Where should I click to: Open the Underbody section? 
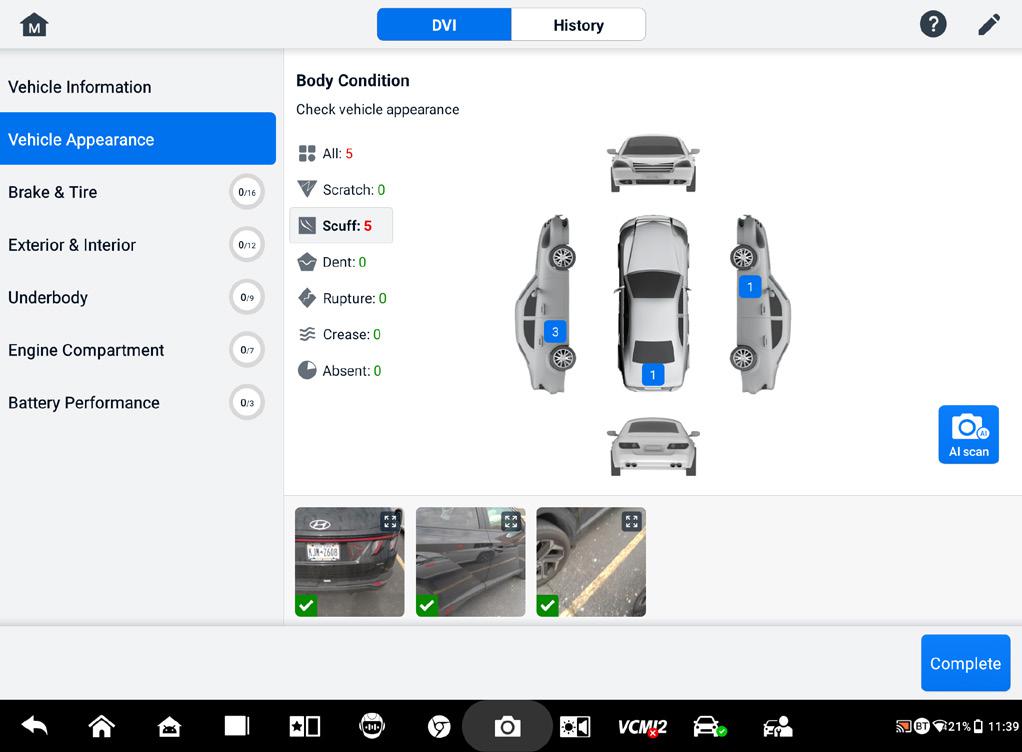click(x=138, y=297)
